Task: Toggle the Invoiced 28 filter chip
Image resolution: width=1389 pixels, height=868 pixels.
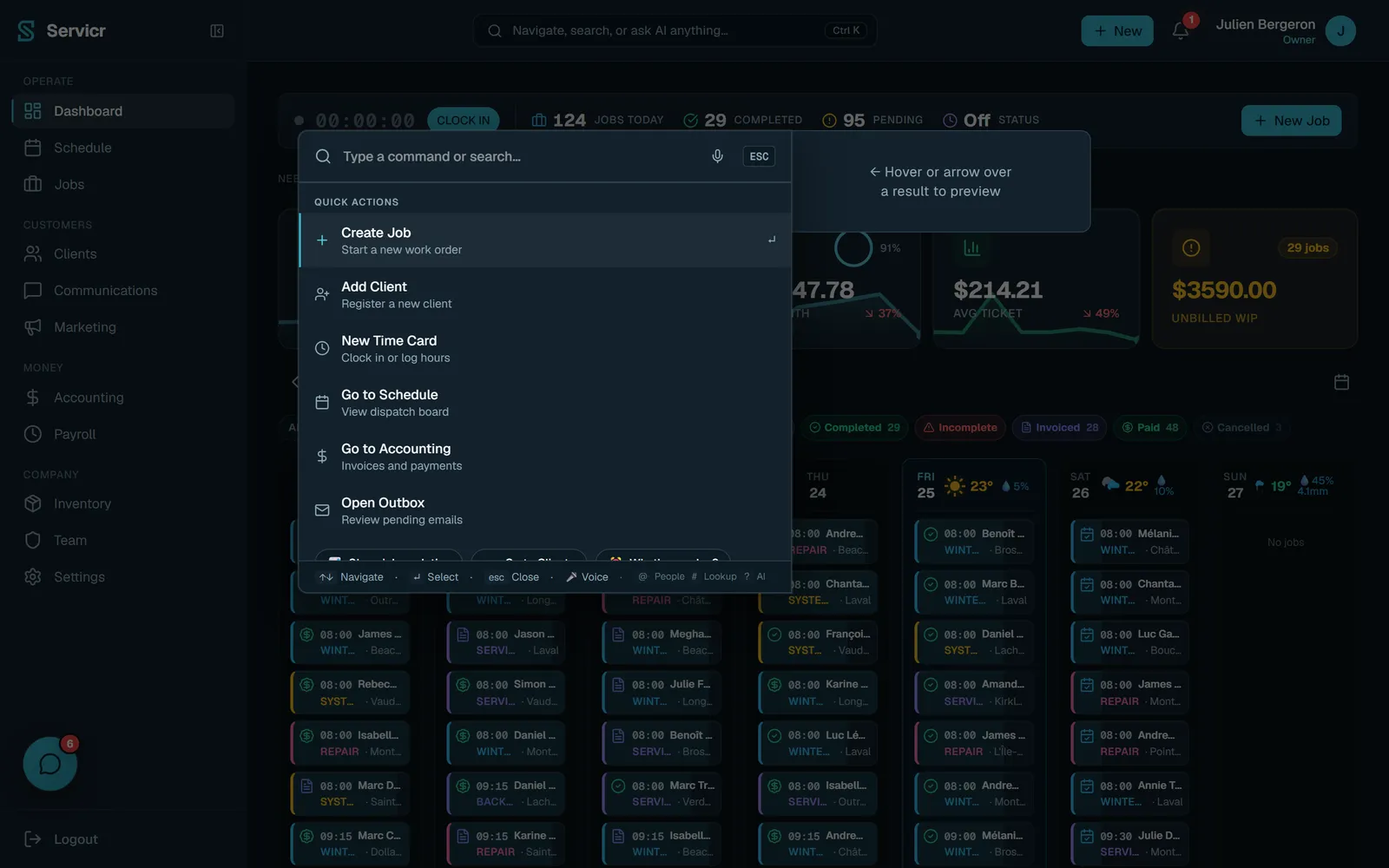Action: pyautogui.click(x=1059, y=427)
